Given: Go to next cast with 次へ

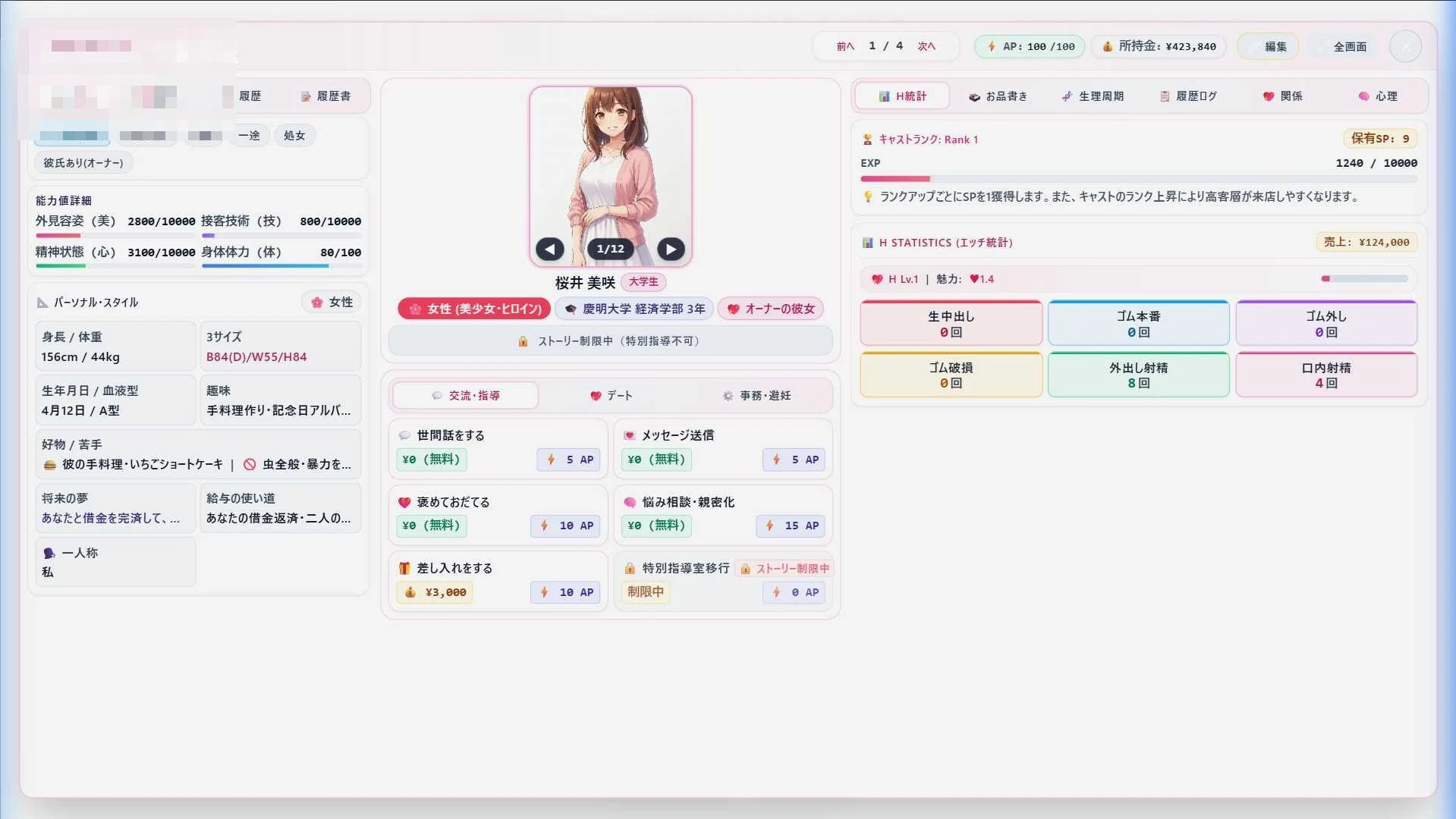Looking at the screenshot, I should tap(926, 47).
